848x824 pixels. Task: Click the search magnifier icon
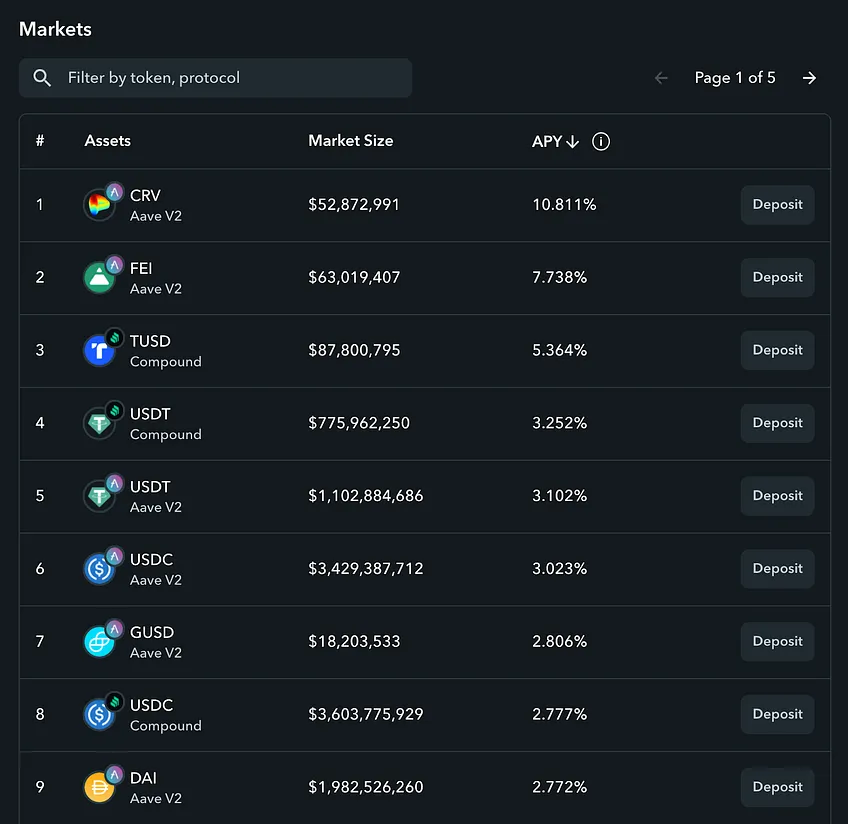(x=42, y=78)
